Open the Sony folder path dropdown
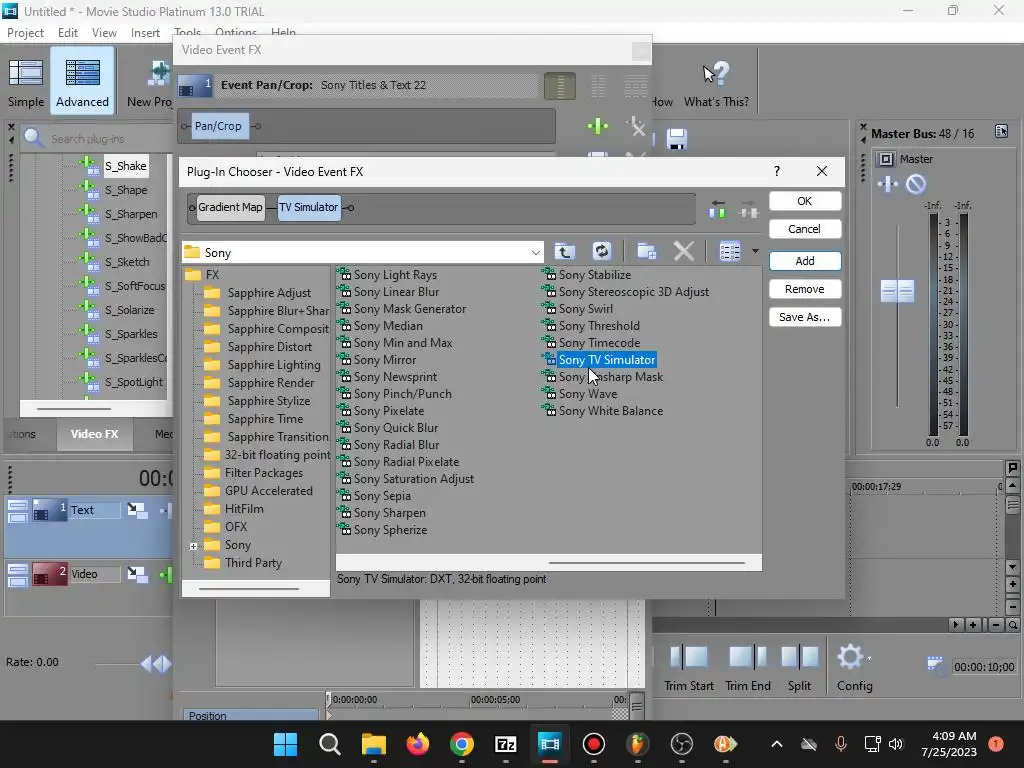This screenshot has width=1024, height=768. pos(536,253)
